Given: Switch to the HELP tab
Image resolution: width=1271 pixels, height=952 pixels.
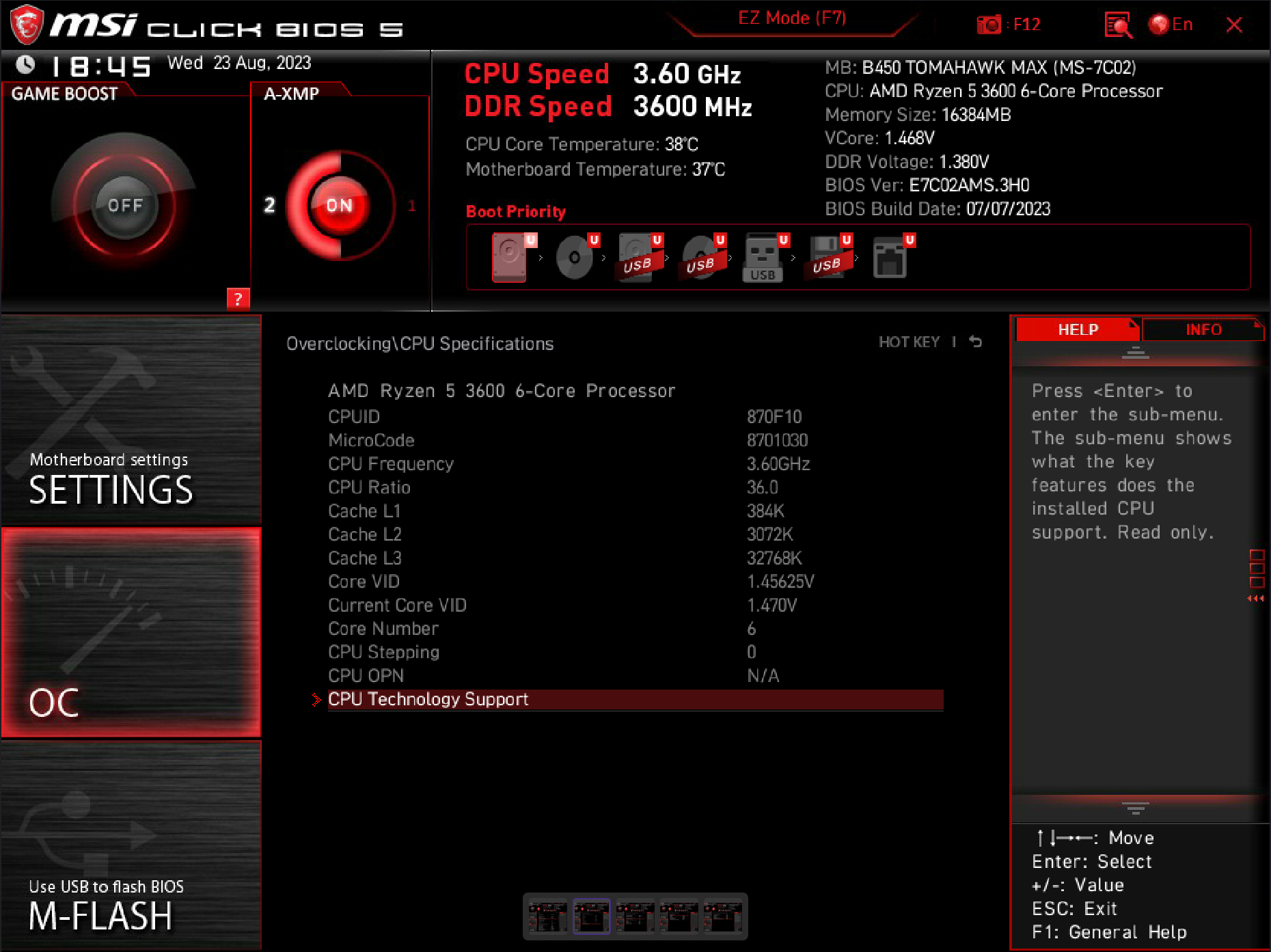Looking at the screenshot, I should [x=1078, y=329].
